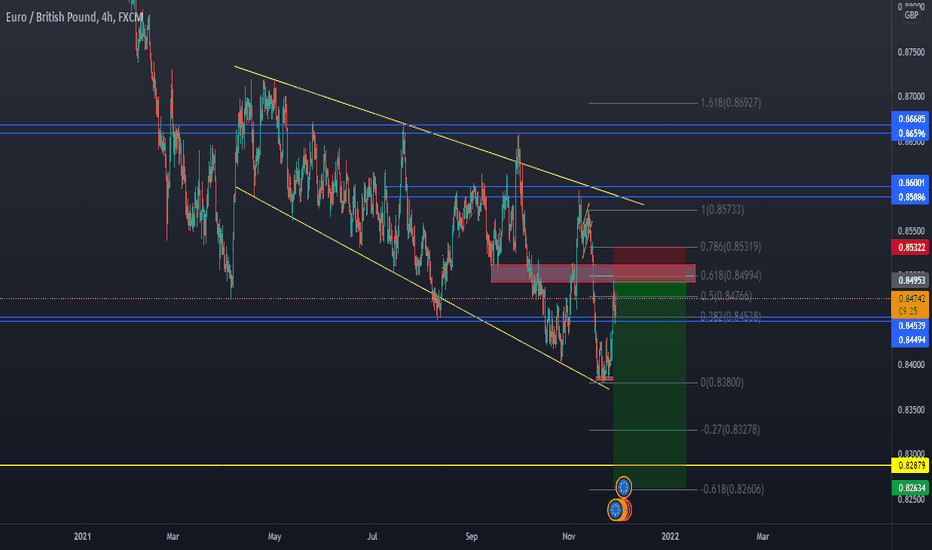Select the -0.618(0.82606) Fibonacci level label
The image size is (932, 550).
coord(732,489)
